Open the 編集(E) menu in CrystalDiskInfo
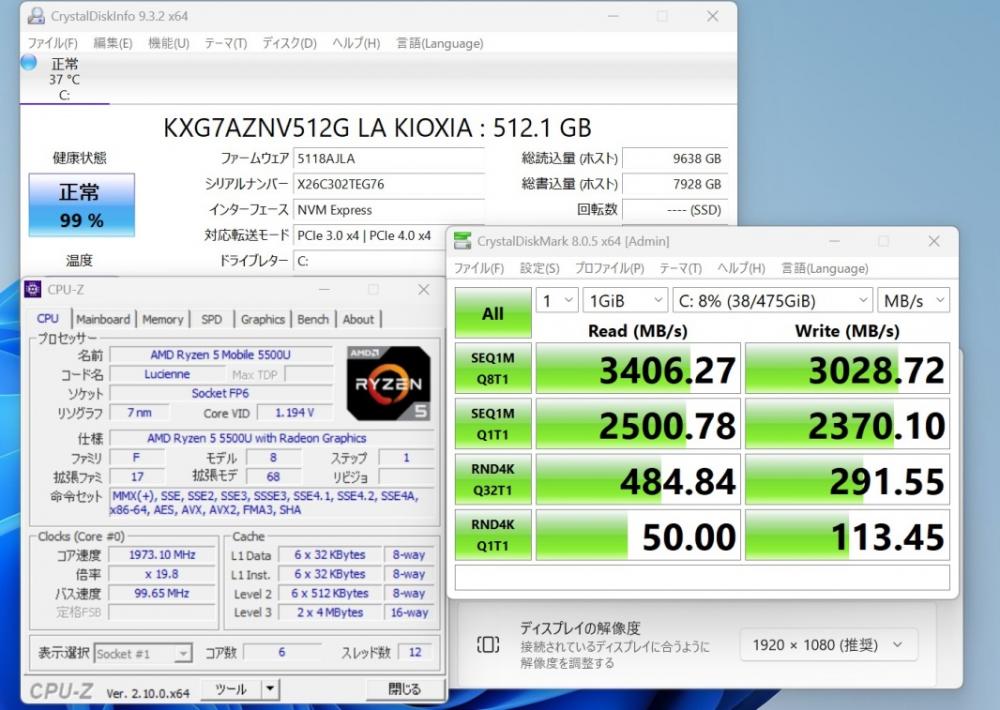This screenshot has height=710, width=1000. [x=113, y=43]
